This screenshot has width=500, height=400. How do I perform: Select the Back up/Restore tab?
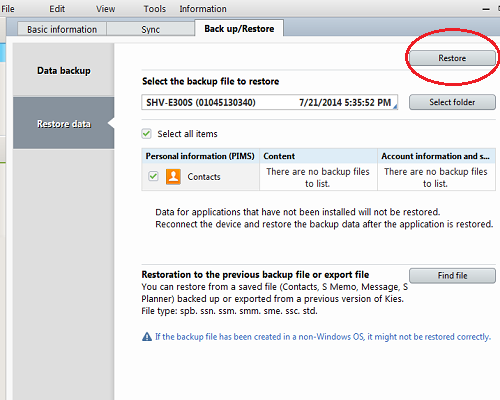pyautogui.click(x=239, y=29)
